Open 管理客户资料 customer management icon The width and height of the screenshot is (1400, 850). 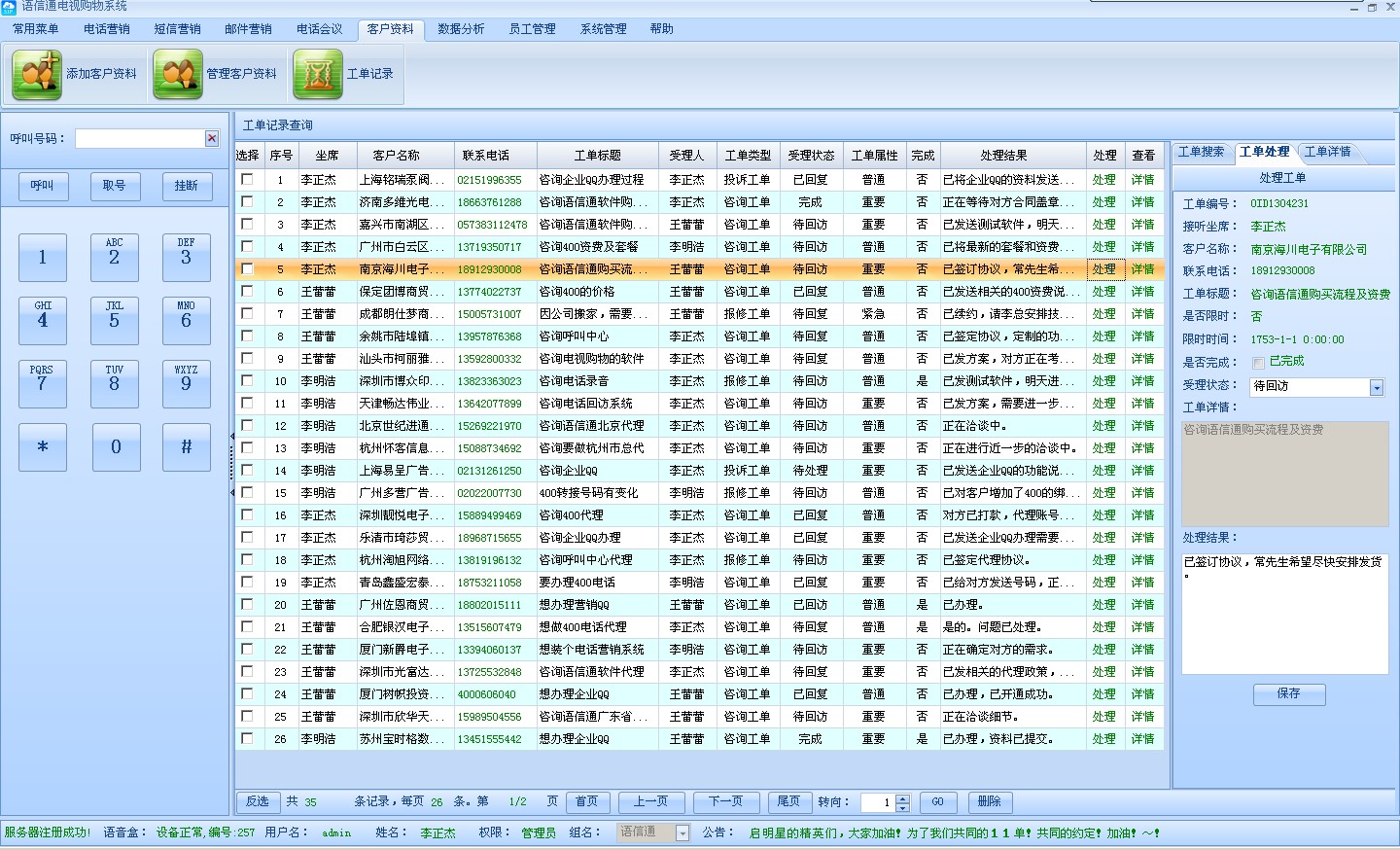point(177,74)
